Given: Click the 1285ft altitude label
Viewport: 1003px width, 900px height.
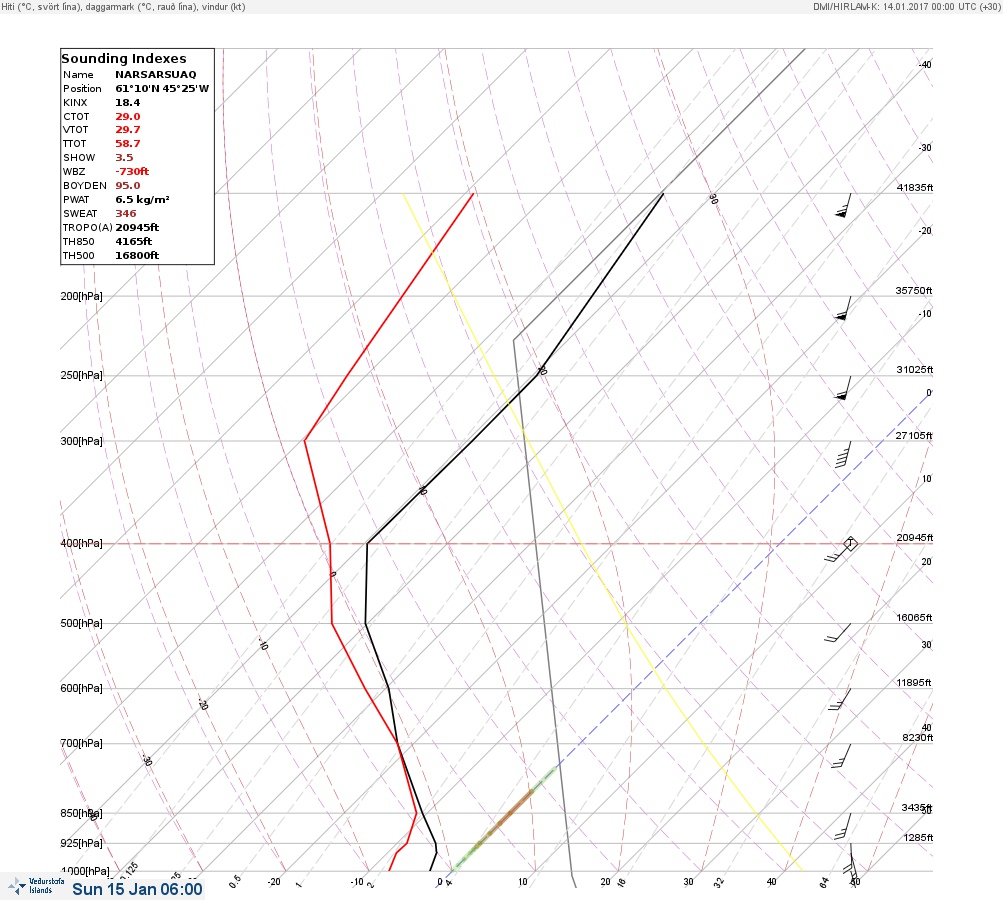Looking at the screenshot, I should [x=918, y=837].
